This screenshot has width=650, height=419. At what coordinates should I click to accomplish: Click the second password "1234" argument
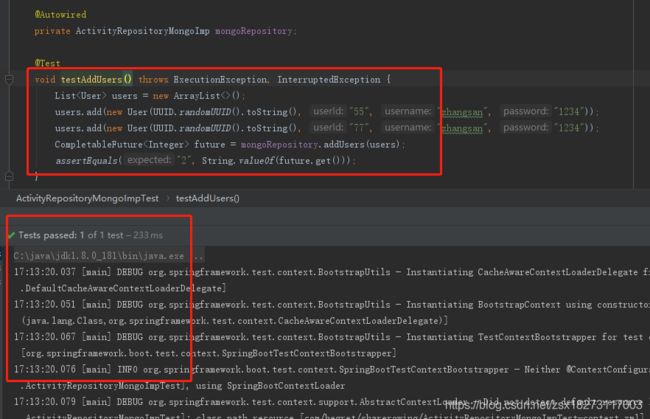[569, 128]
